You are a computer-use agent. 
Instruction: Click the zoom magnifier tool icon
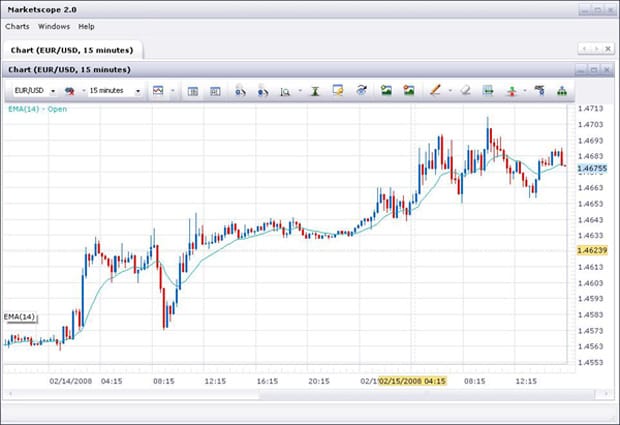pos(285,90)
